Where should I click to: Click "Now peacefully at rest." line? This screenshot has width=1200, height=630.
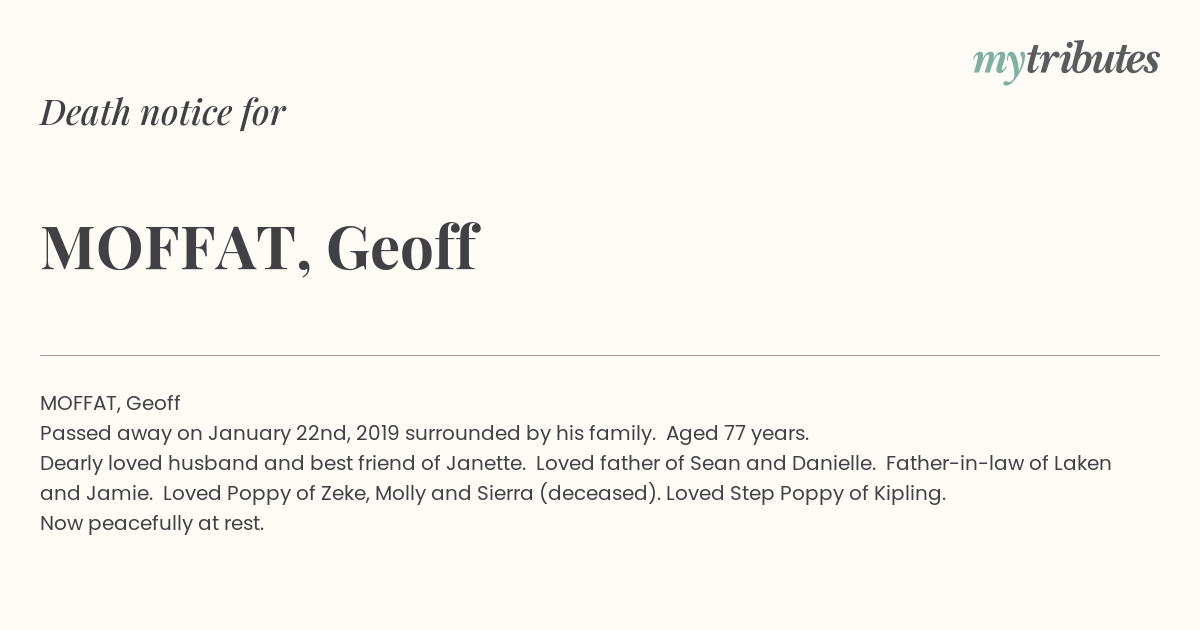[x=152, y=524]
